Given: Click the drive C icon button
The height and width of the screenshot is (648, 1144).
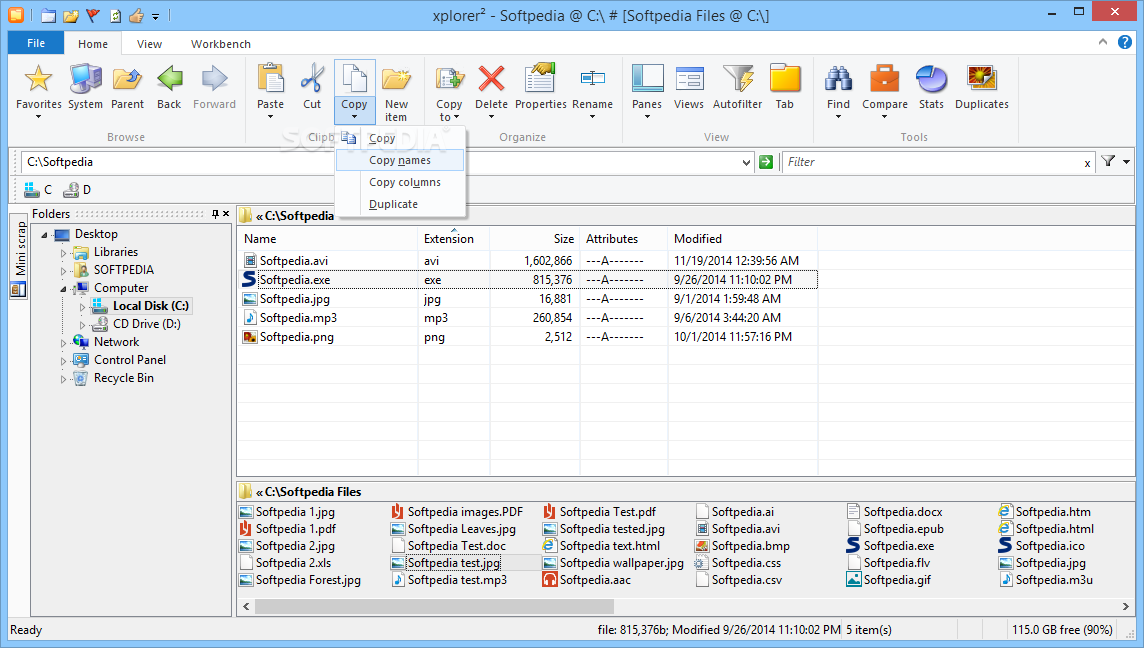Looking at the screenshot, I should pyautogui.click(x=38, y=190).
